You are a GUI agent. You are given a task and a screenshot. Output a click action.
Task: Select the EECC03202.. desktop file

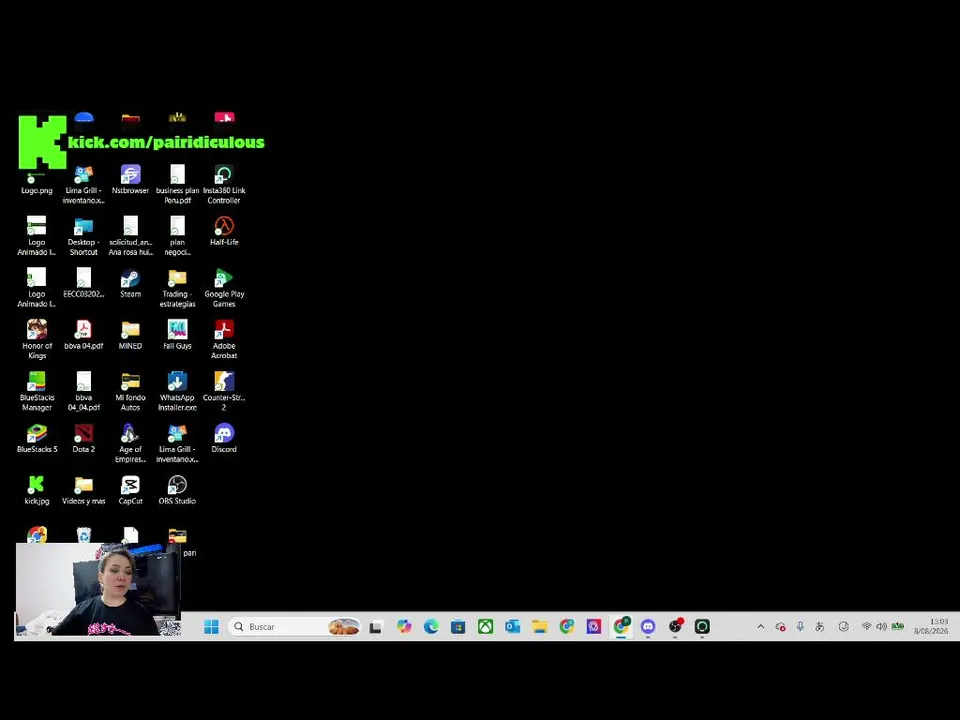84,283
